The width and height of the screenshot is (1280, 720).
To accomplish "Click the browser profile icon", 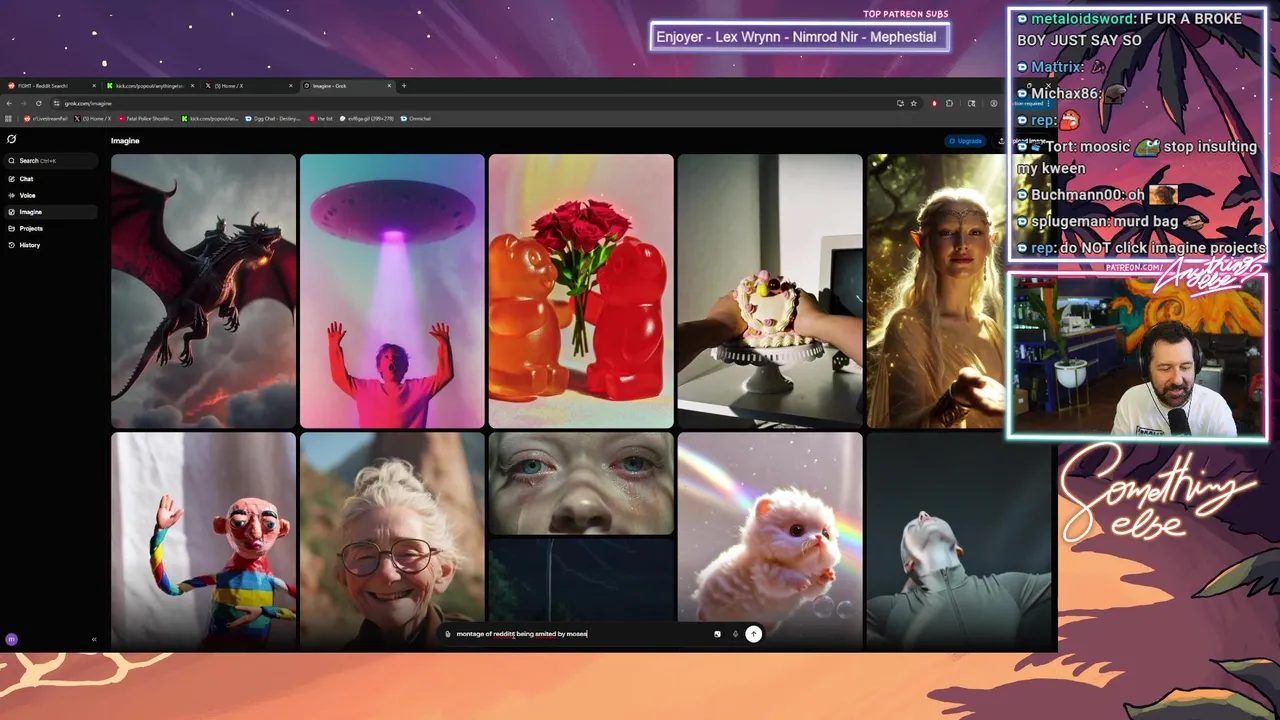I will click(x=993, y=103).
